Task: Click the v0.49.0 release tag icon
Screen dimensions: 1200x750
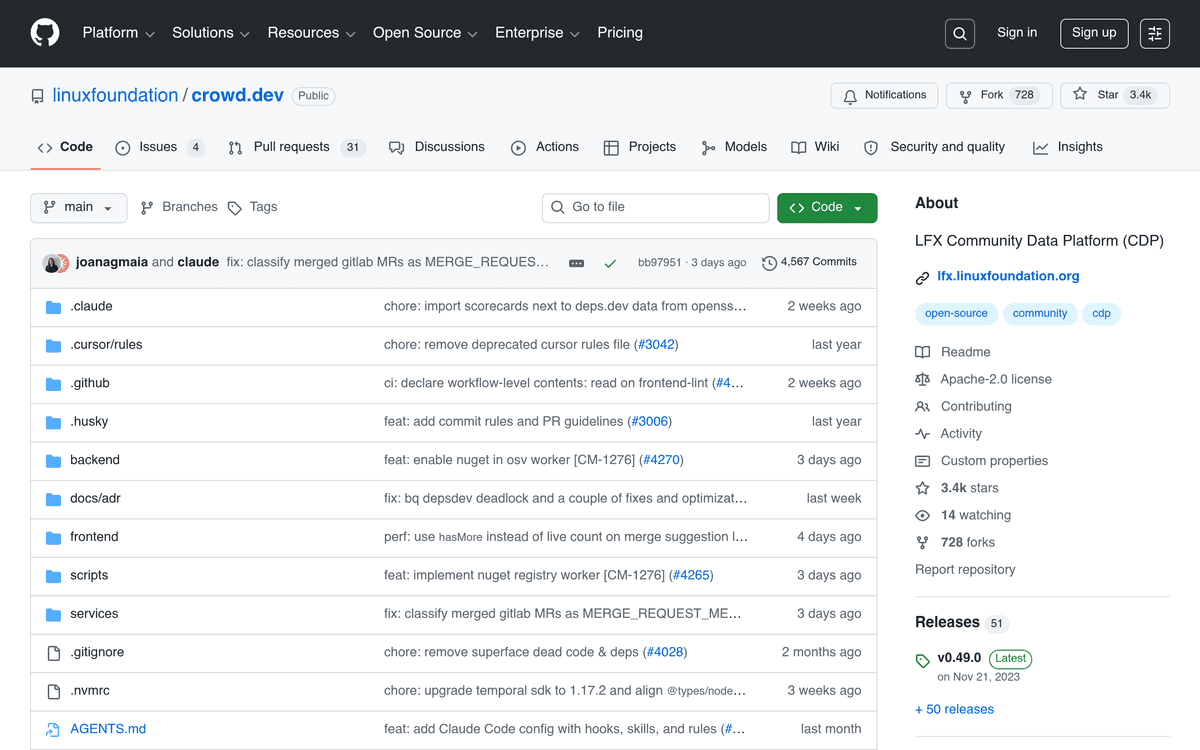Action: [922, 661]
